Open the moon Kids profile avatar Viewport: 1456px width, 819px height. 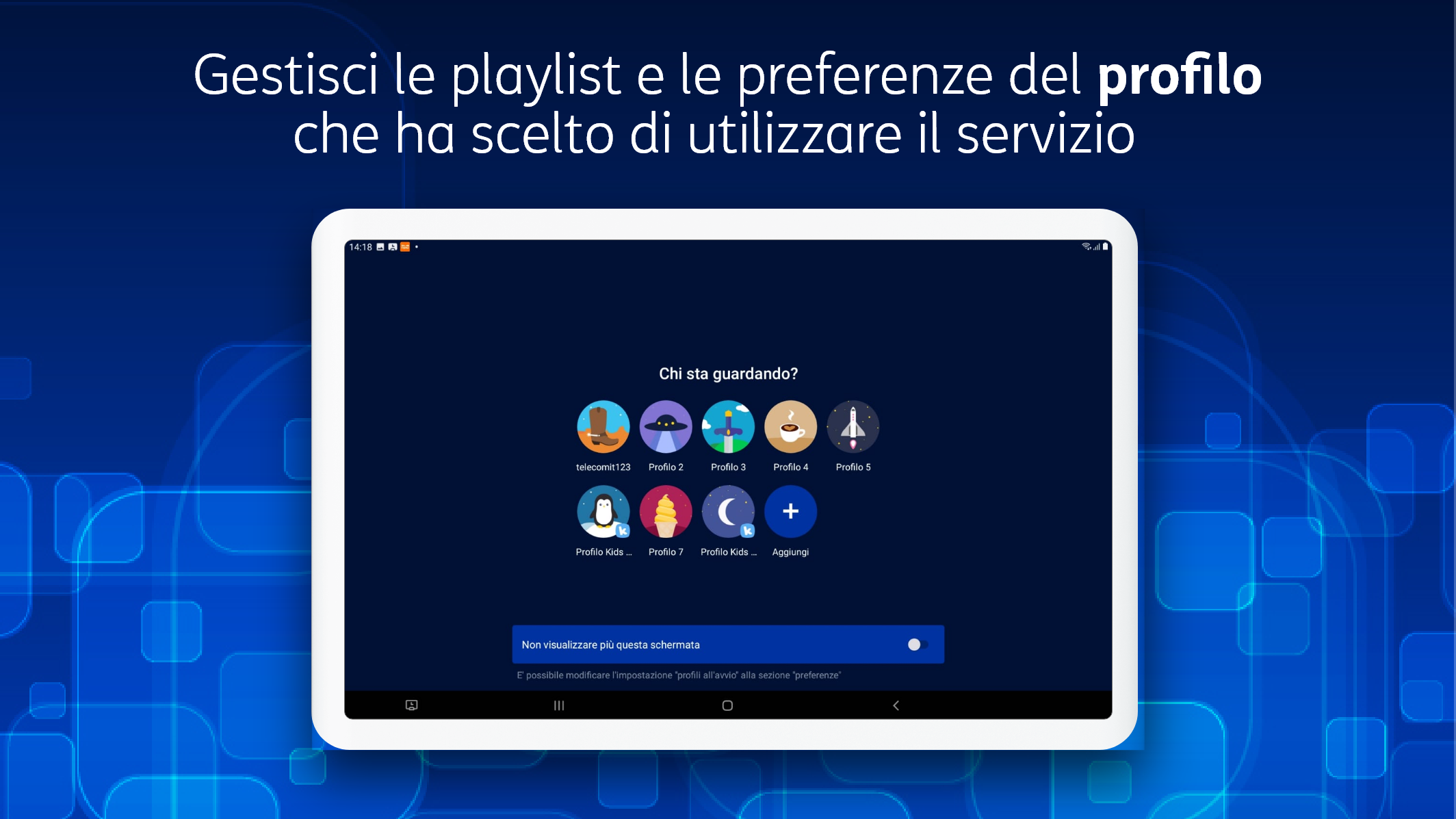728,512
